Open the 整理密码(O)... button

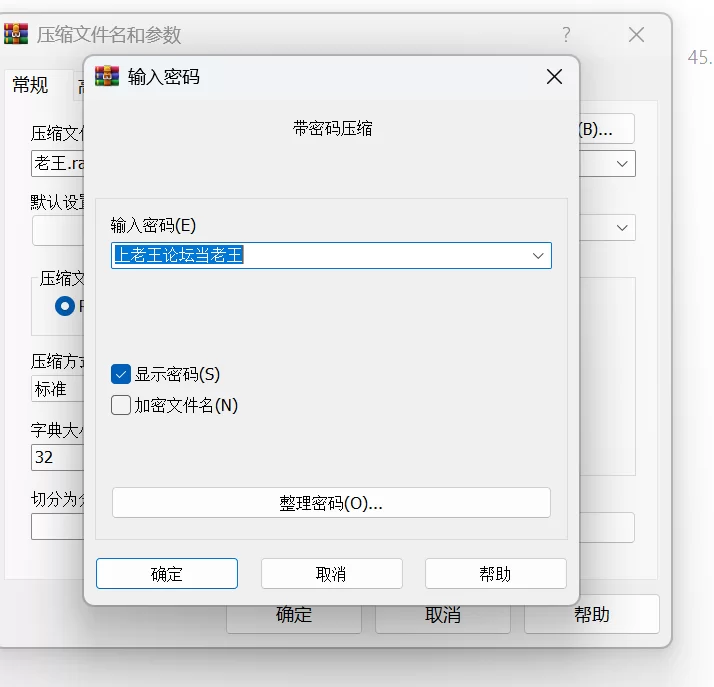tap(331, 503)
